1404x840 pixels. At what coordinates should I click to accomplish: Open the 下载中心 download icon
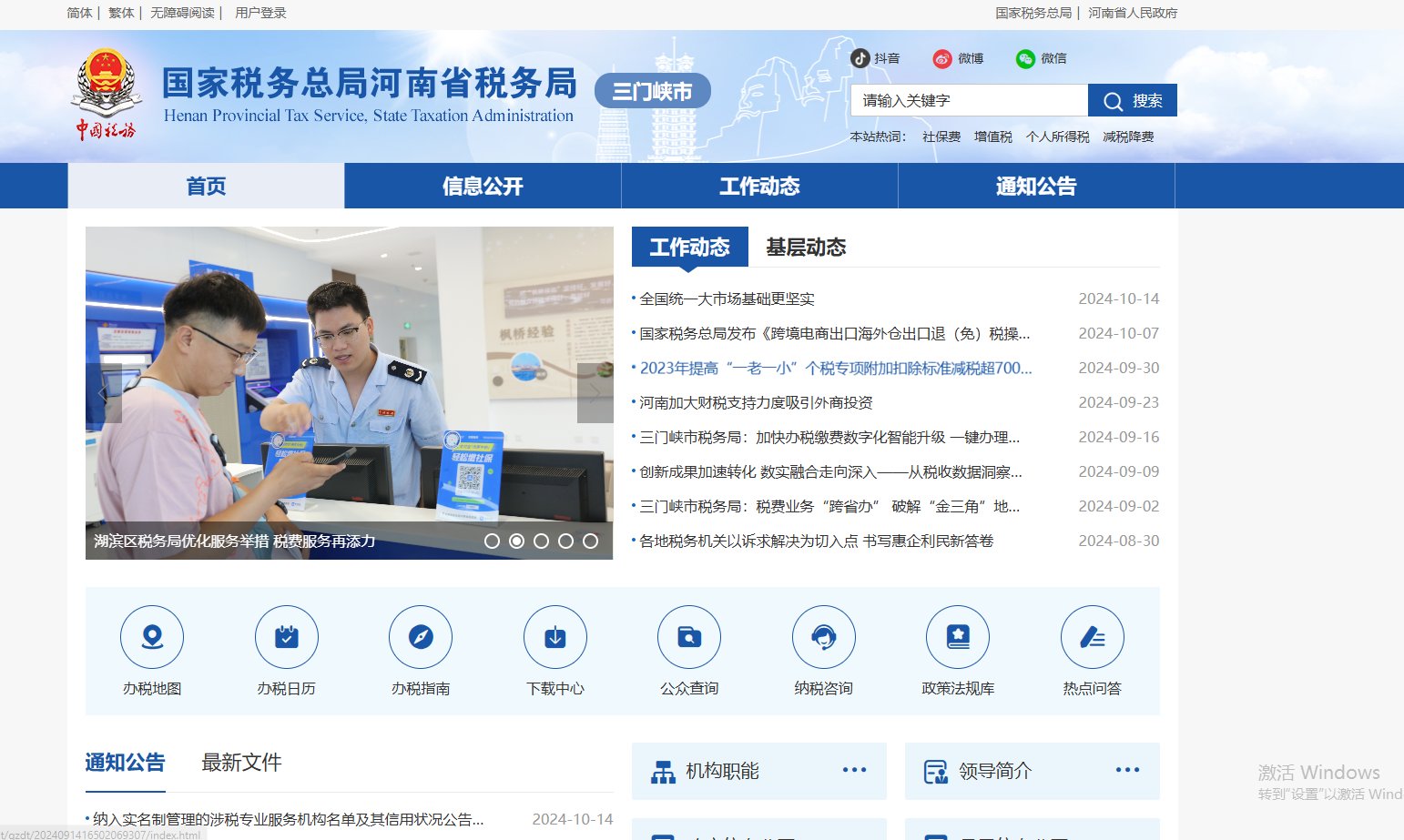[x=554, y=637]
